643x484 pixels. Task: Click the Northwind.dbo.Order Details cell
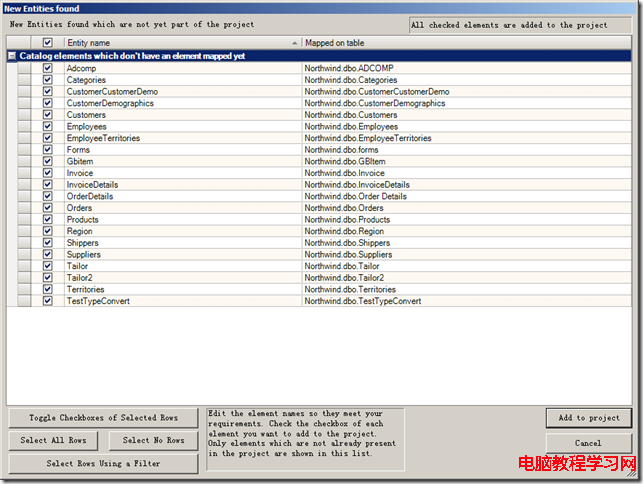tap(467, 196)
